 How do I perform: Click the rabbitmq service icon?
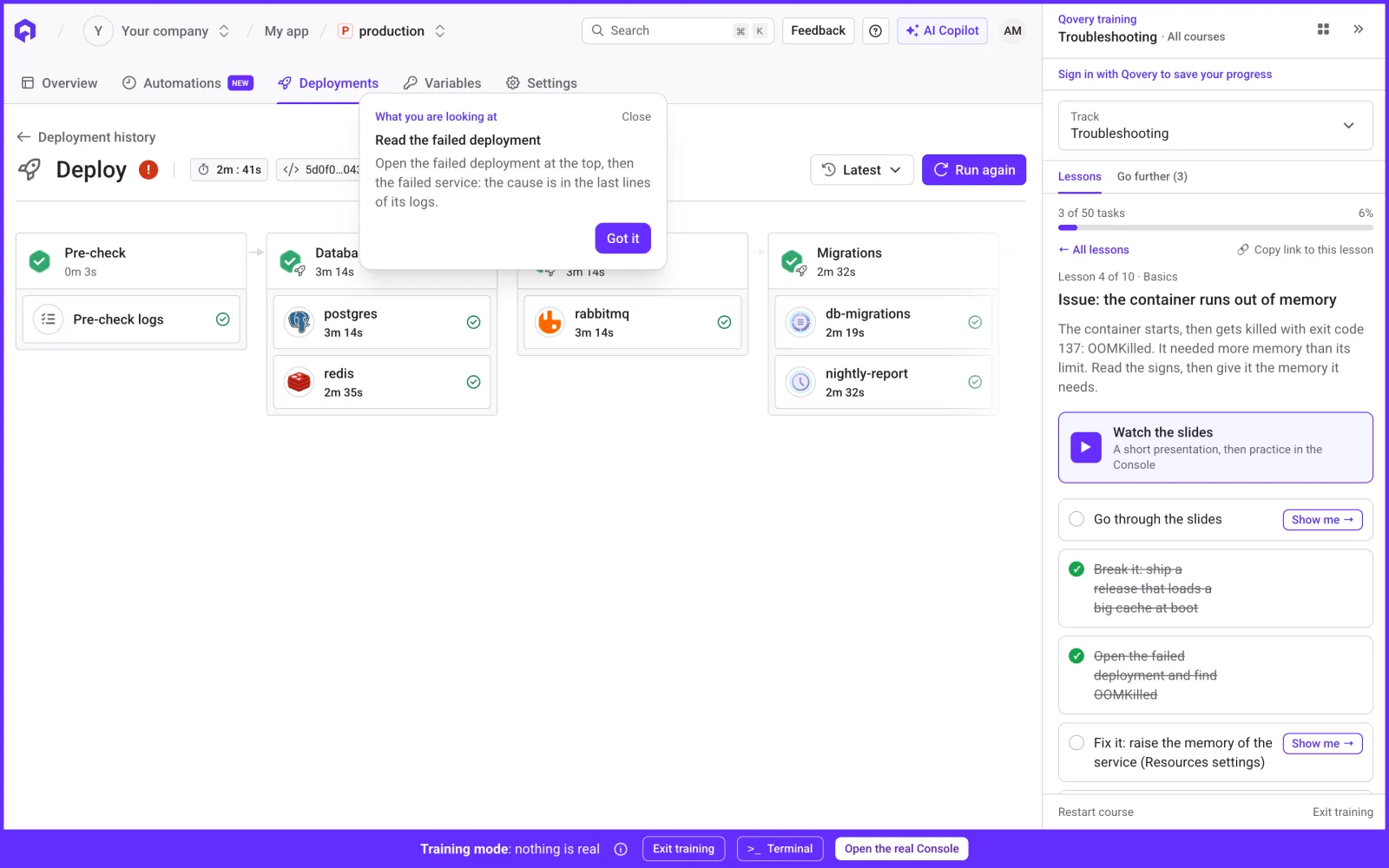[x=550, y=322]
